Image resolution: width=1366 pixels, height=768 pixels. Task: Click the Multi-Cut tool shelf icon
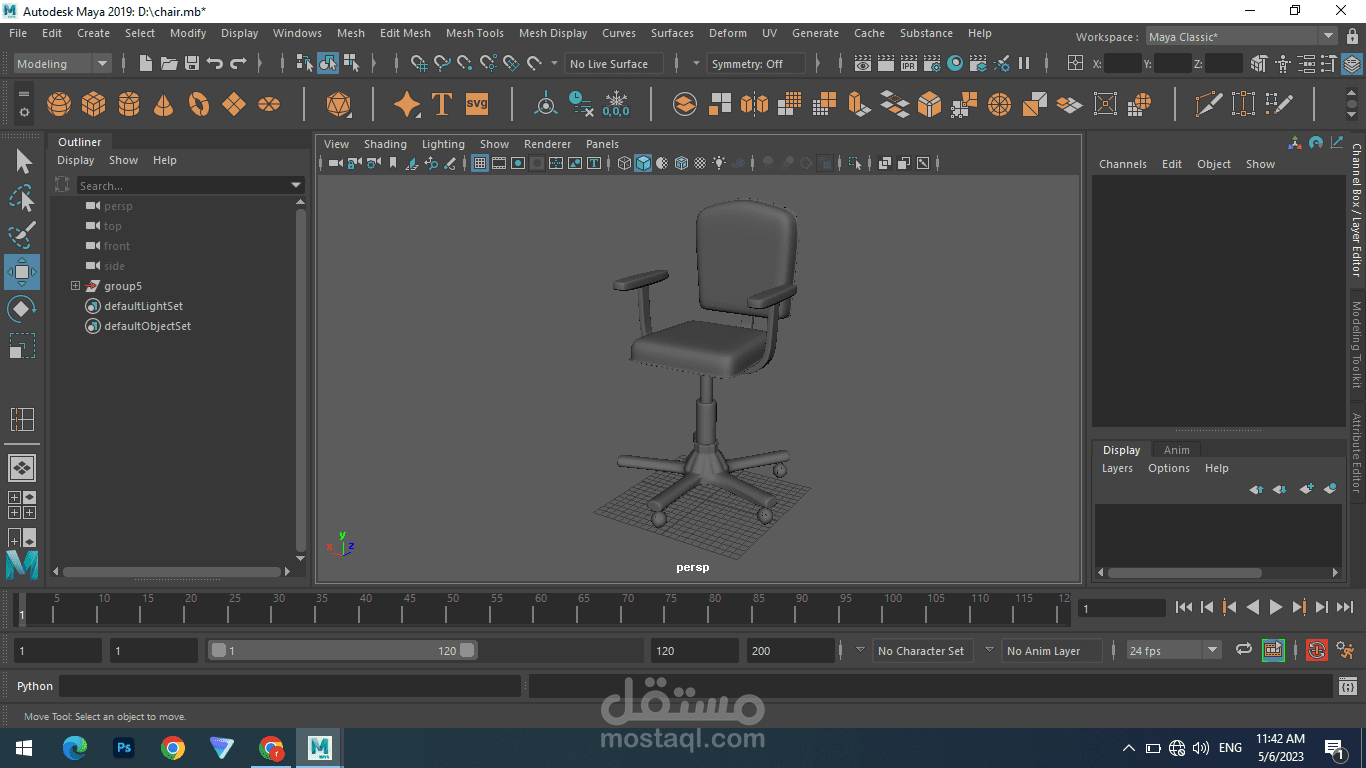[x=1209, y=104]
